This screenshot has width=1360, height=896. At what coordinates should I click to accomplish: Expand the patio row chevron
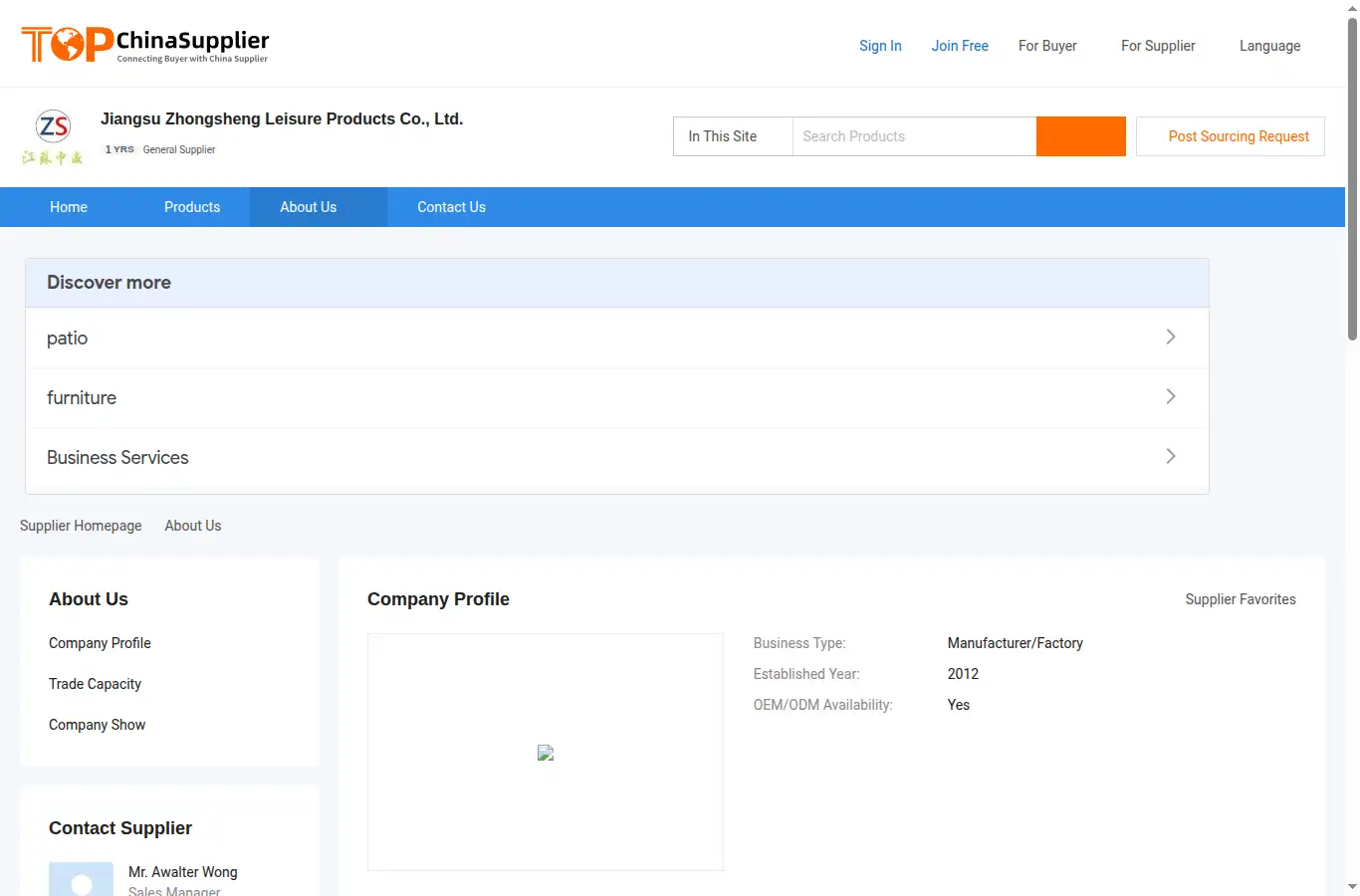pyautogui.click(x=1171, y=336)
